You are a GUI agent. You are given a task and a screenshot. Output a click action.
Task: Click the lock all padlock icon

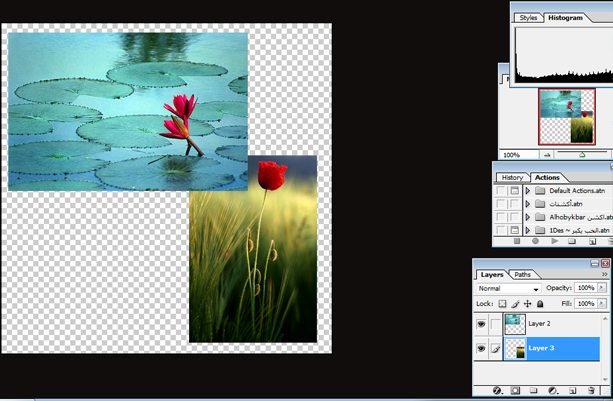coord(540,303)
